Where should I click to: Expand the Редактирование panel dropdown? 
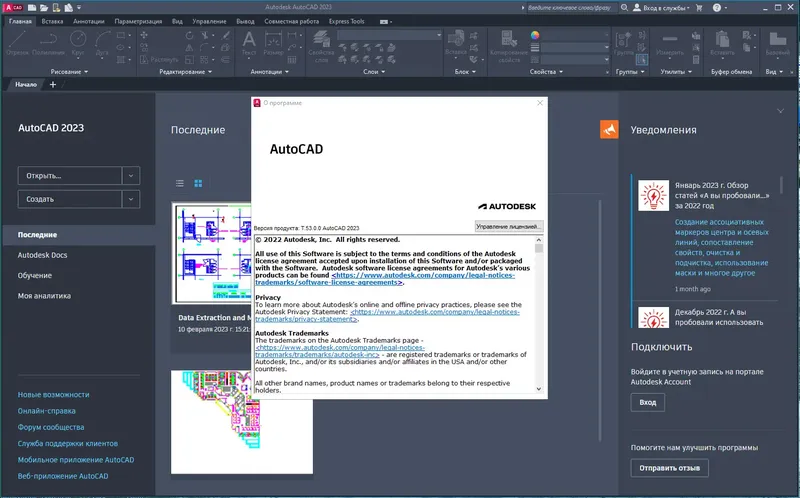pos(186,72)
